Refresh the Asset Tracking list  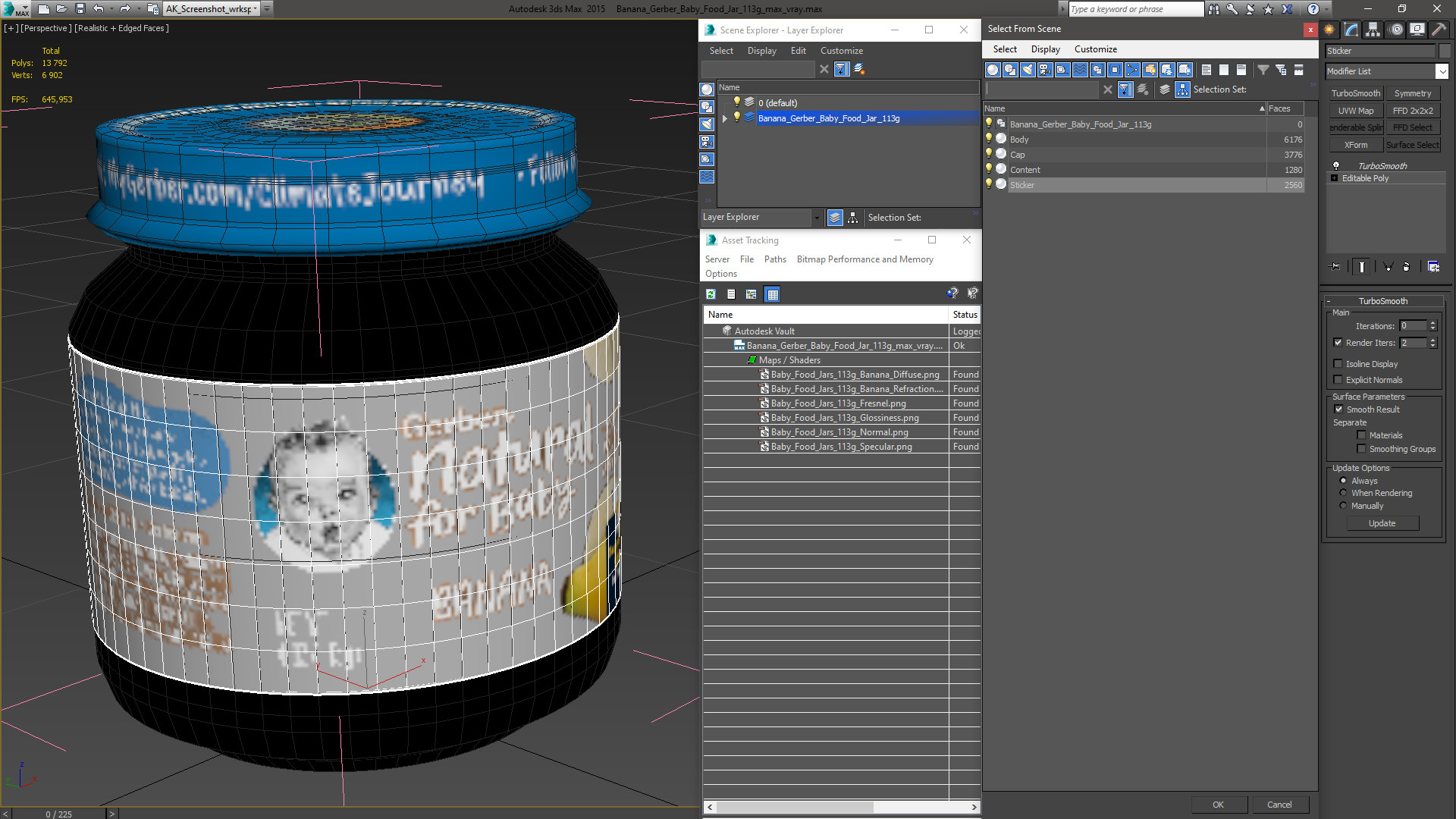tap(711, 294)
